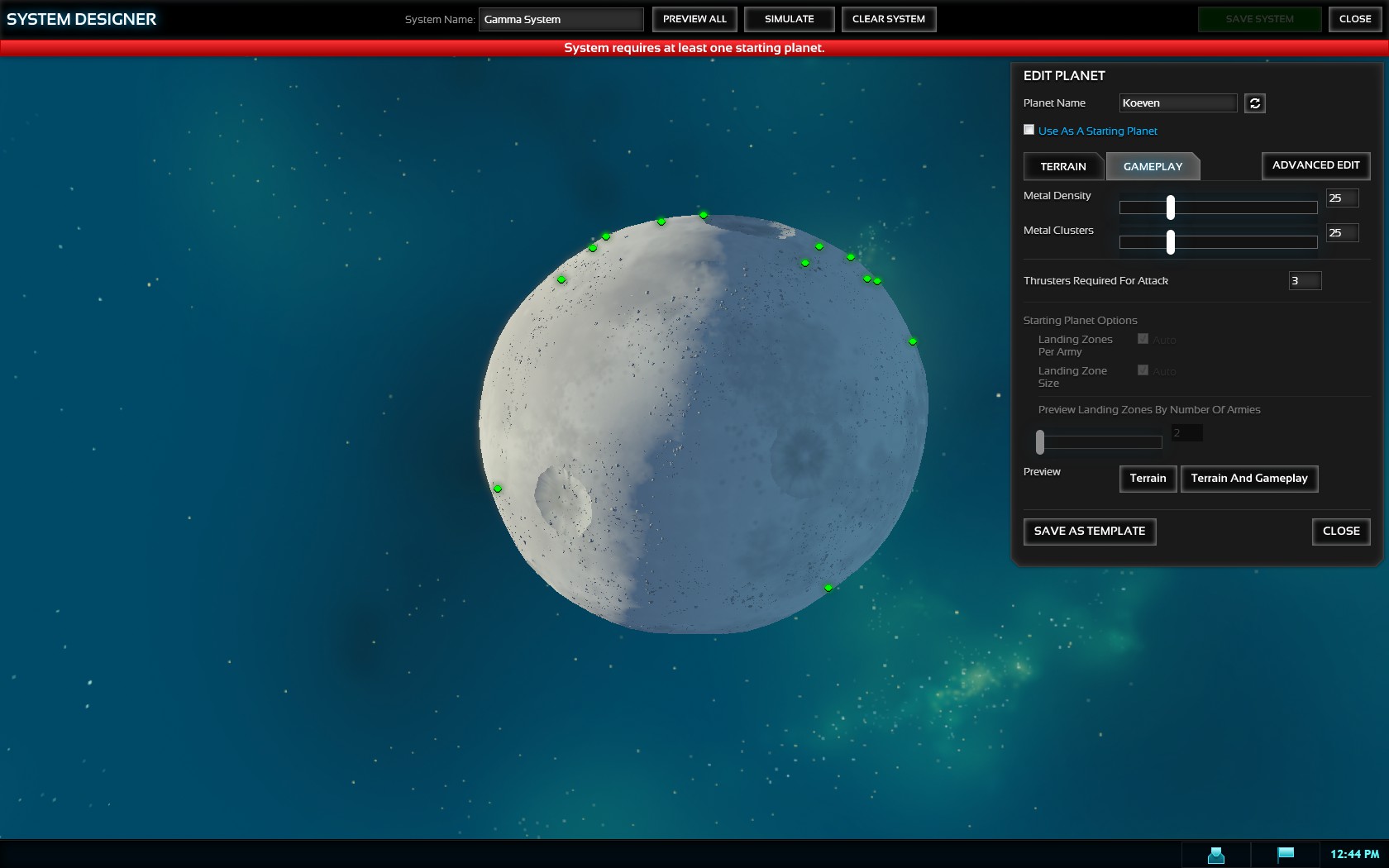The image size is (1389, 868).
Task: Toggle Landing Zones Per Army Auto checkbox
Action: coord(1143,339)
